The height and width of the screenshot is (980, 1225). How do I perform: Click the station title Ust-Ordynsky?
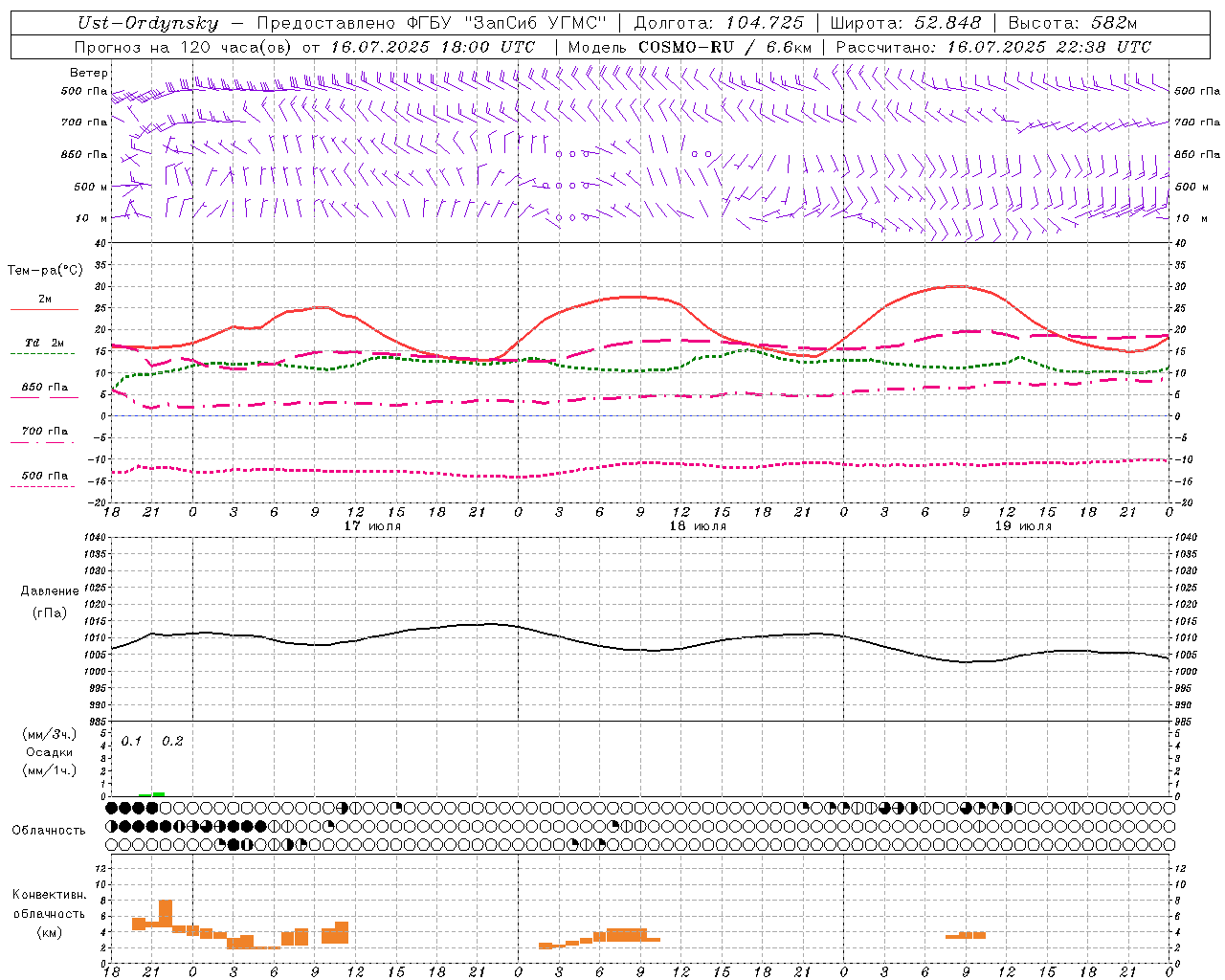tap(148, 23)
